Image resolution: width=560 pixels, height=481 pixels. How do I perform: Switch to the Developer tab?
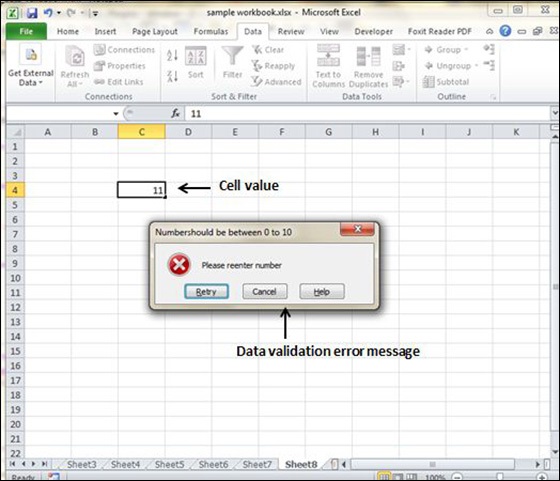coord(374,31)
